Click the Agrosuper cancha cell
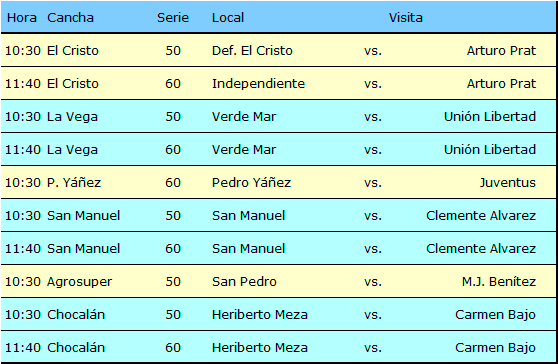558x364 pixels. coord(79,282)
